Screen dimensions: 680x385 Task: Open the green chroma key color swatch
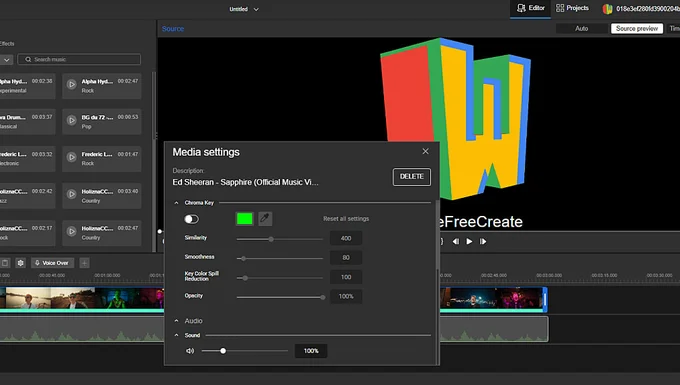point(245,219)
